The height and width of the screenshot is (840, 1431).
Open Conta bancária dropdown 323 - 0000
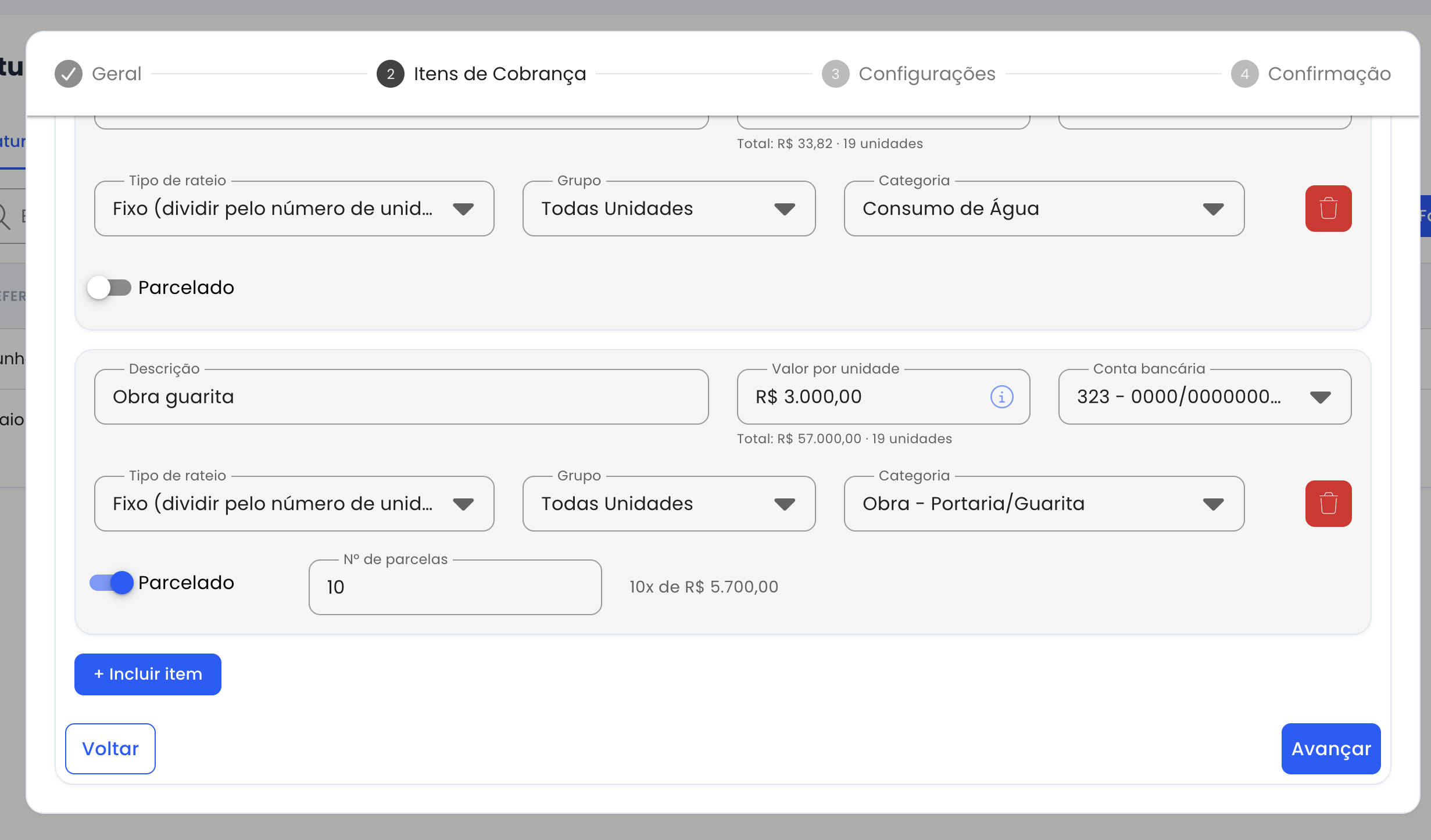[1205, 397]
